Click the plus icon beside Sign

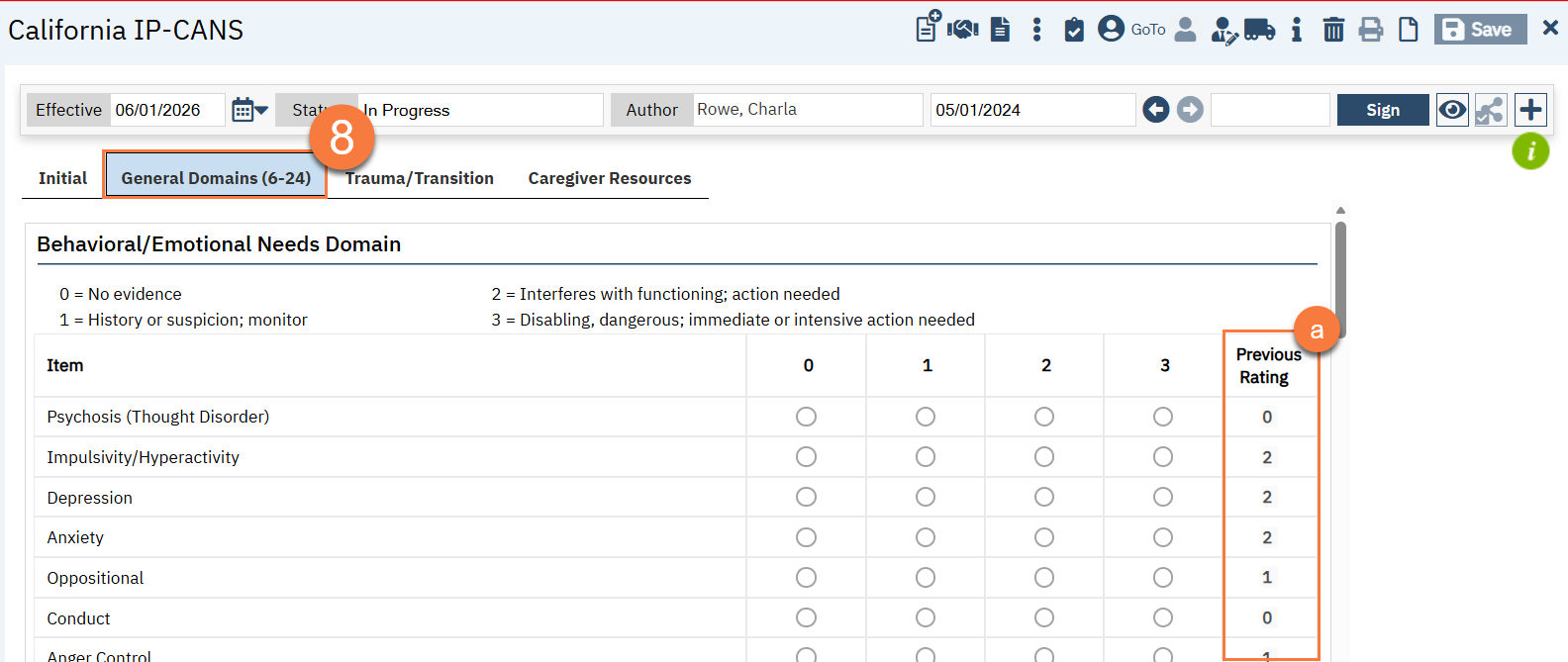coord(1530,110)
